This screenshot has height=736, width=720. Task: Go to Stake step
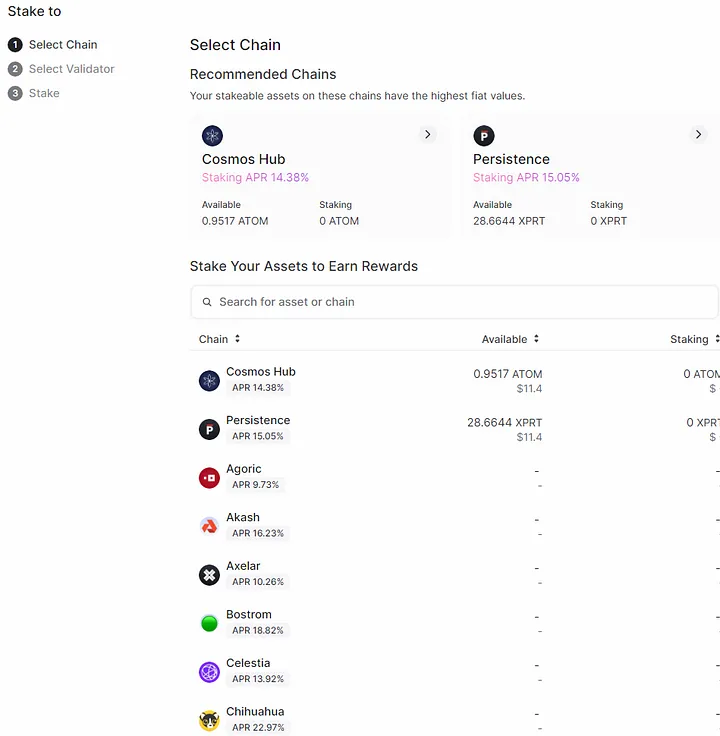44,93
